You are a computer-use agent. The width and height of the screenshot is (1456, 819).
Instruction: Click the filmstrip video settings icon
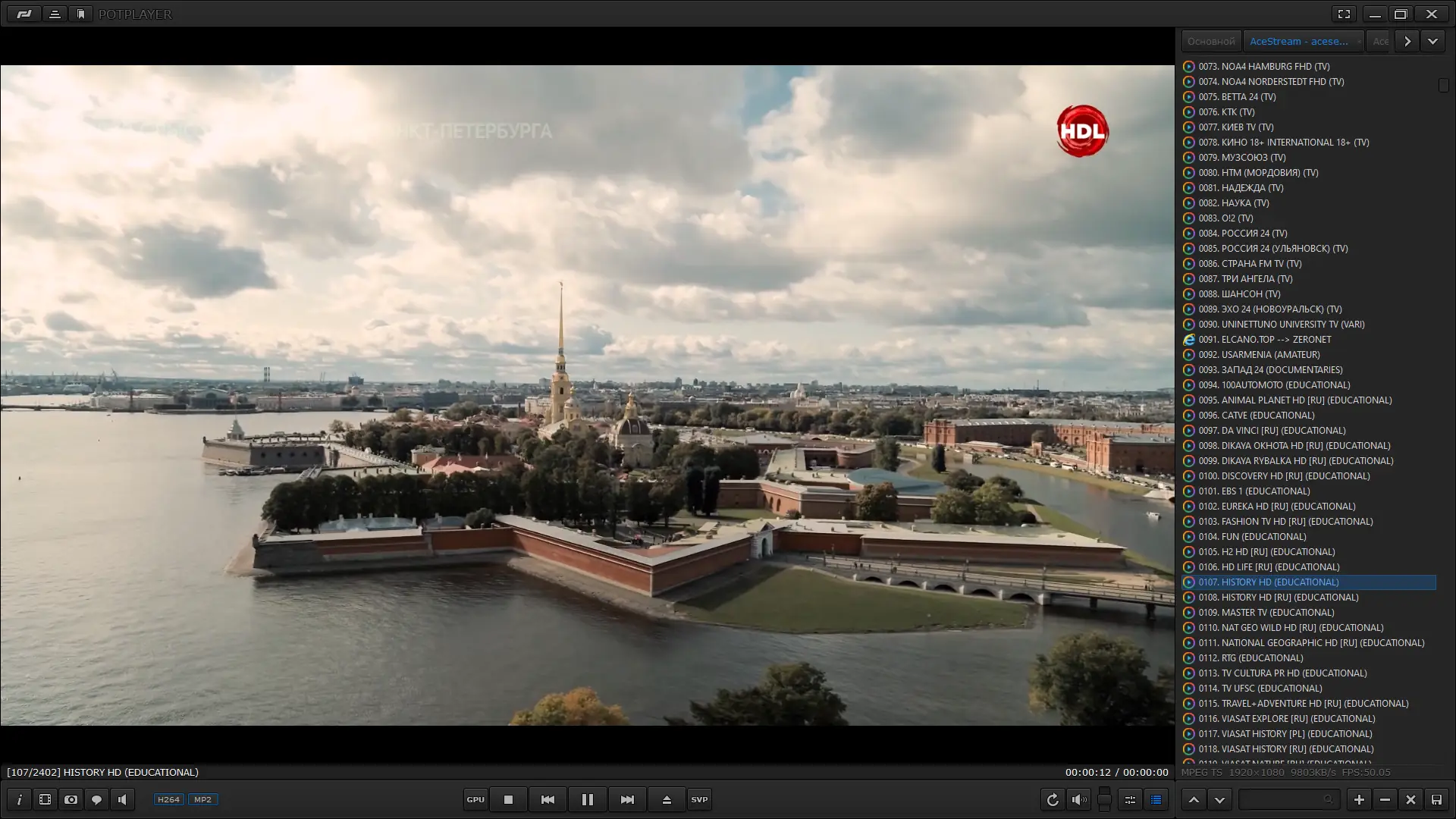[45, 799]
